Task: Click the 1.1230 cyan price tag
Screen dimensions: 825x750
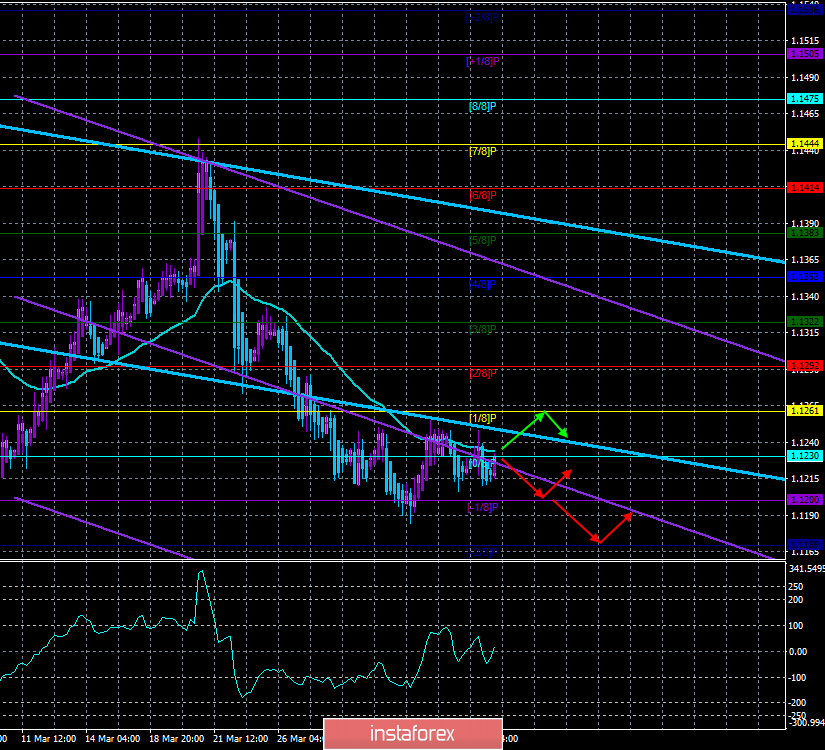Action: (804, 456)
